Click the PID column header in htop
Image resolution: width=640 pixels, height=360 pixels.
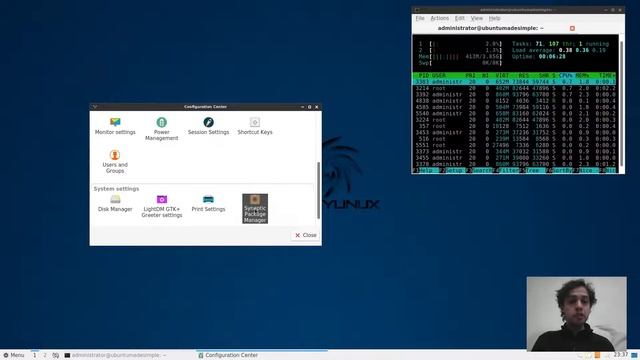pos(424,76)
